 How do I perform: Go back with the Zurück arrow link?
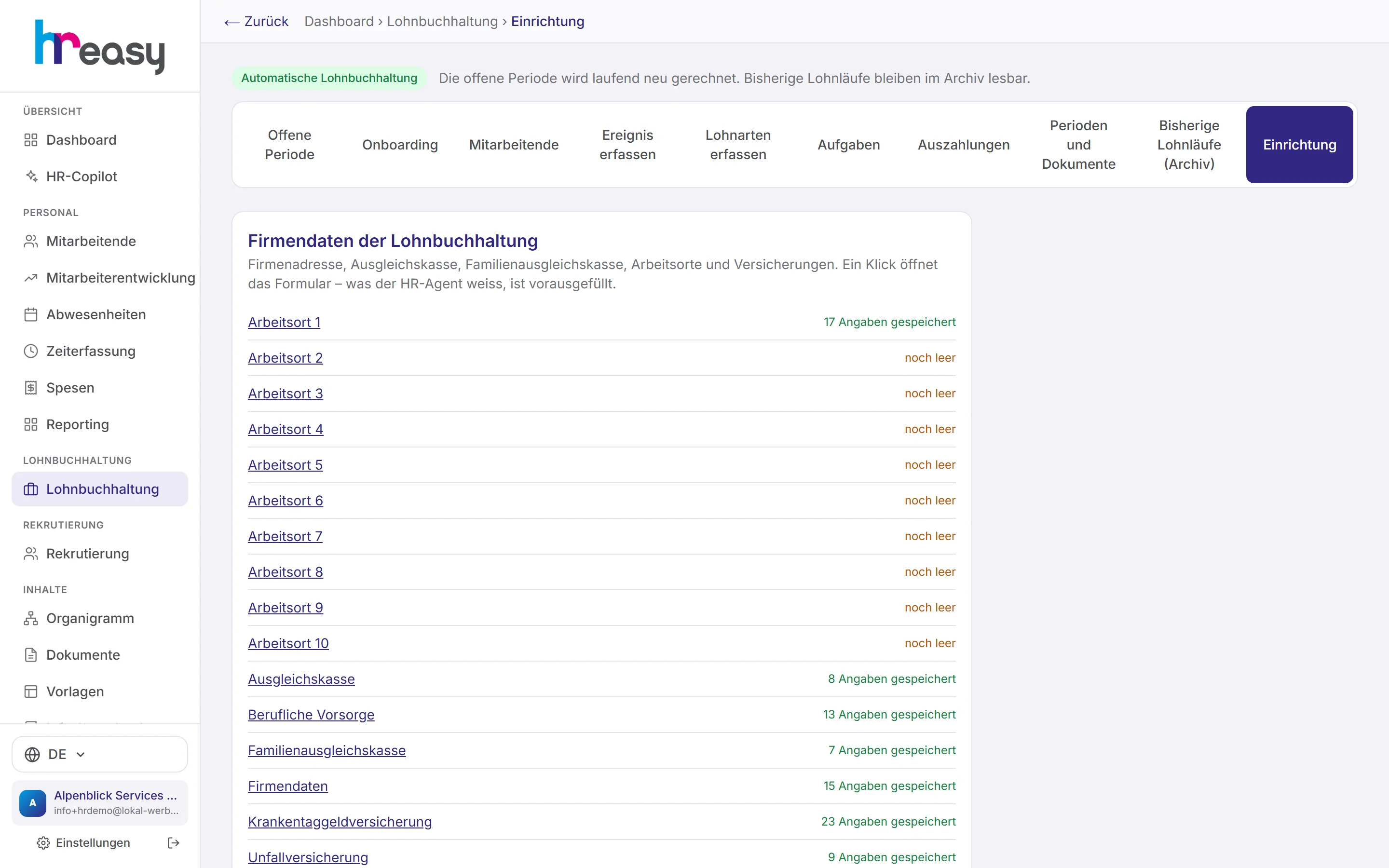point(256,21)
